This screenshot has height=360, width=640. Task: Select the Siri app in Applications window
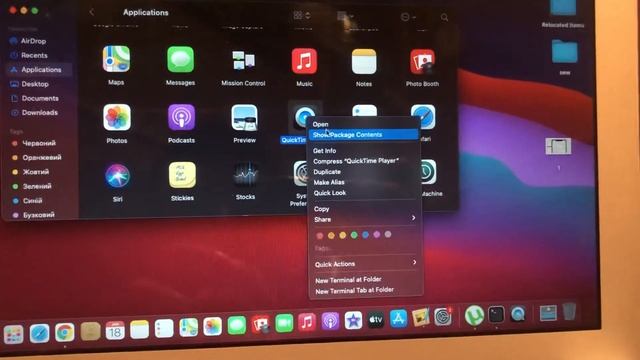[x=118, y=176]
